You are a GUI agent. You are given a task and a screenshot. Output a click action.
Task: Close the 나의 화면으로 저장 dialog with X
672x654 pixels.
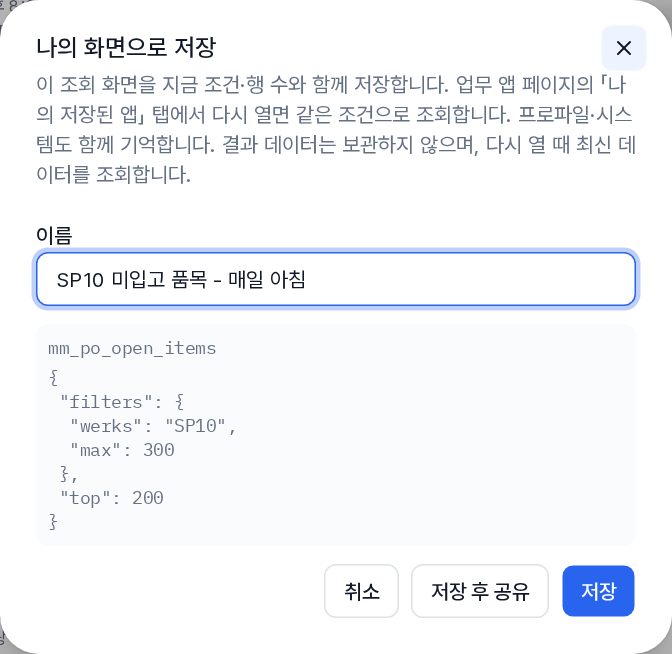[624, 48]
